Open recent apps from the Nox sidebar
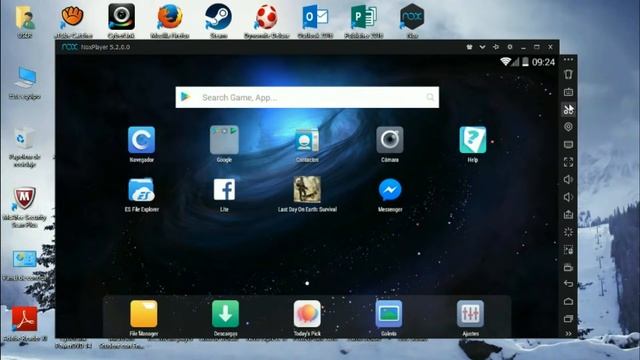The height and width of the screenshot is (360, 640). 568,318
